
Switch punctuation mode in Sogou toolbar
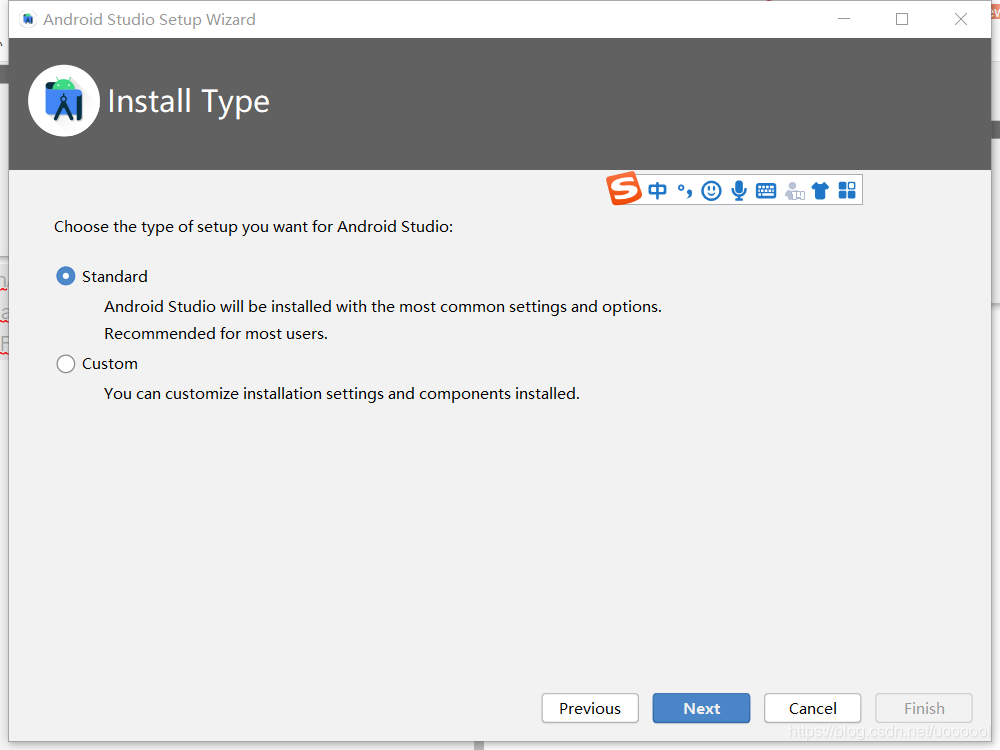[x=684, y=190]
